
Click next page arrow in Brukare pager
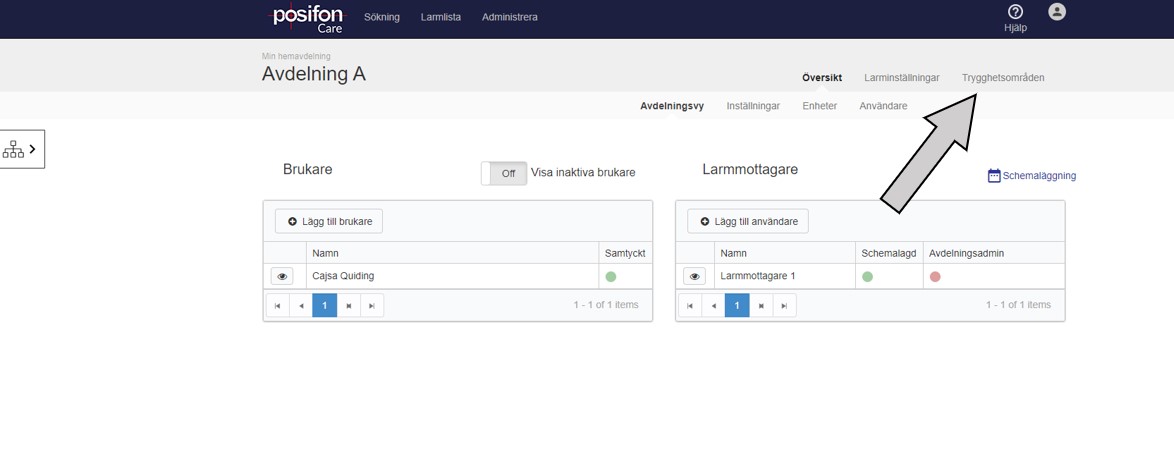349,305
